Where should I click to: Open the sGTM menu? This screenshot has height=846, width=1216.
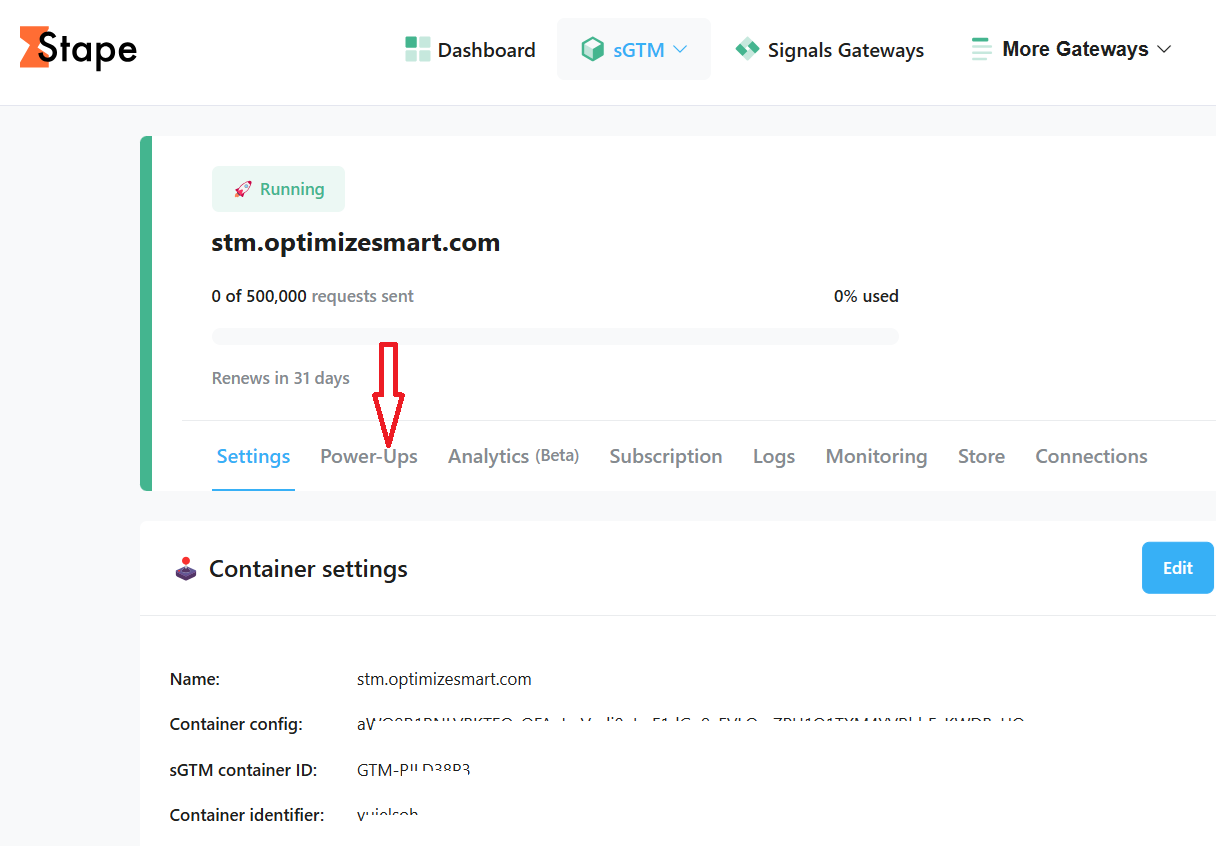point(634,49)
